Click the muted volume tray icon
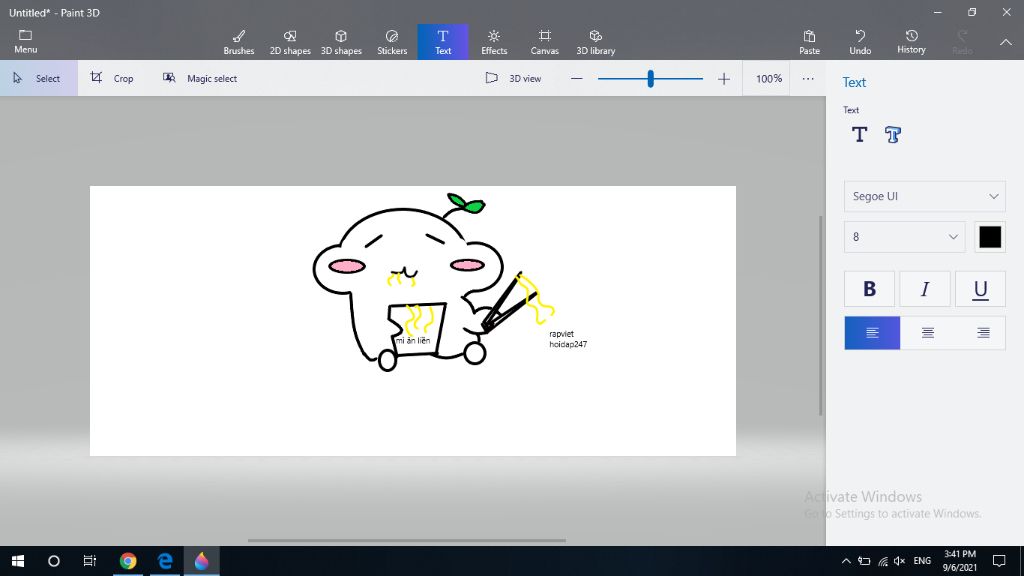The height and width of the screenshot is (576, 1024). tap(899, 561)
